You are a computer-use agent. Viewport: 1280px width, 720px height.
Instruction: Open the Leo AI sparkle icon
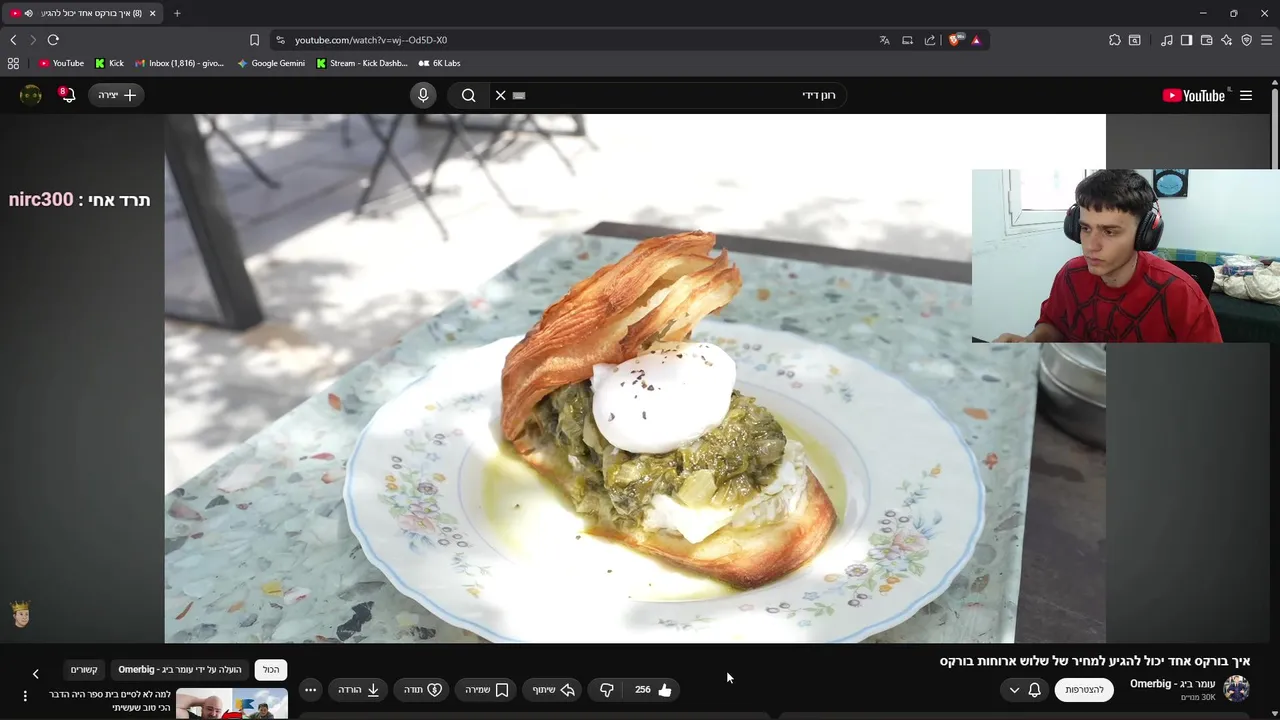(x=1227, y=40)
